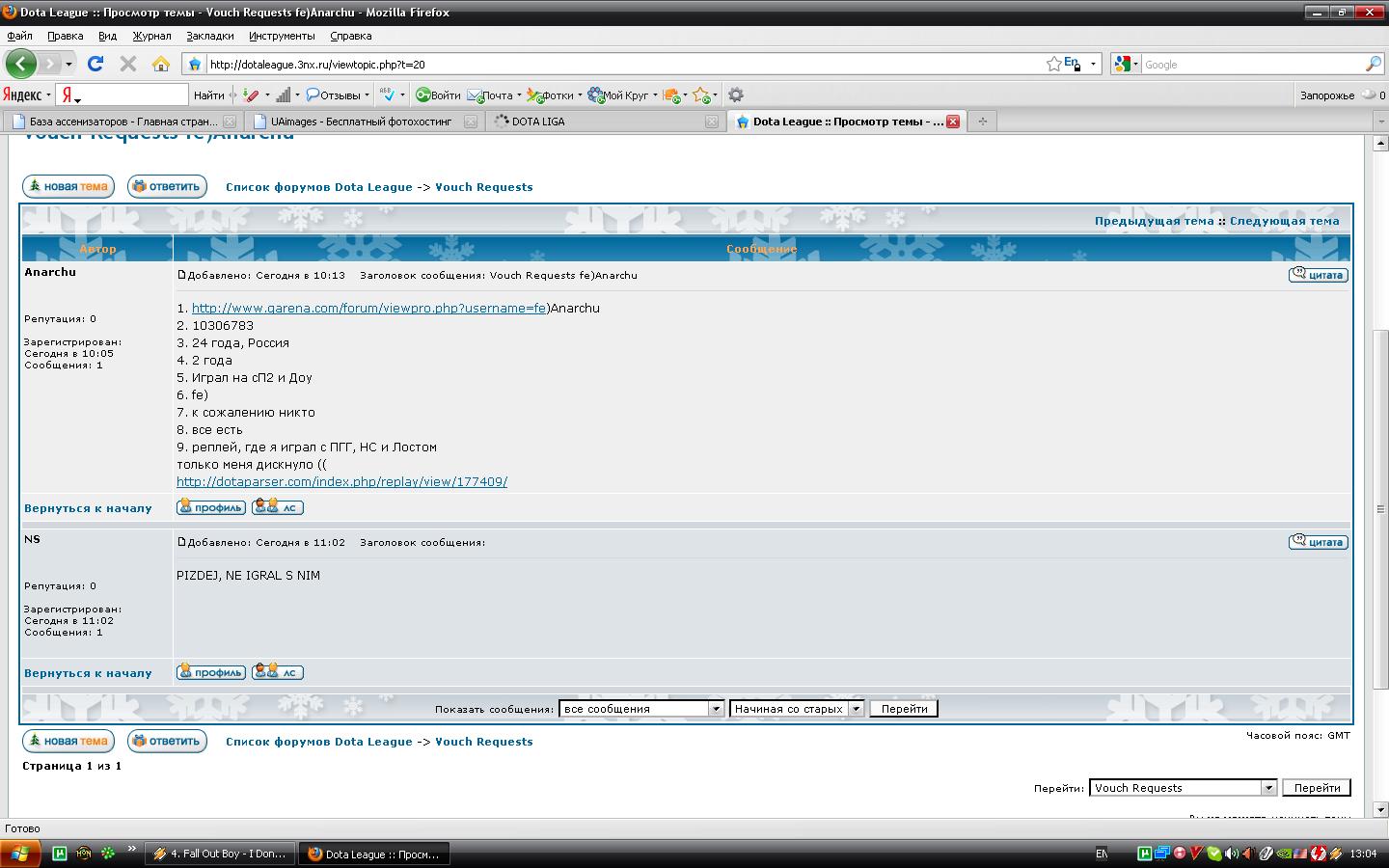Go to the browser home page icon
Viewport: 1389px width, 868px height.
[161, 64]
